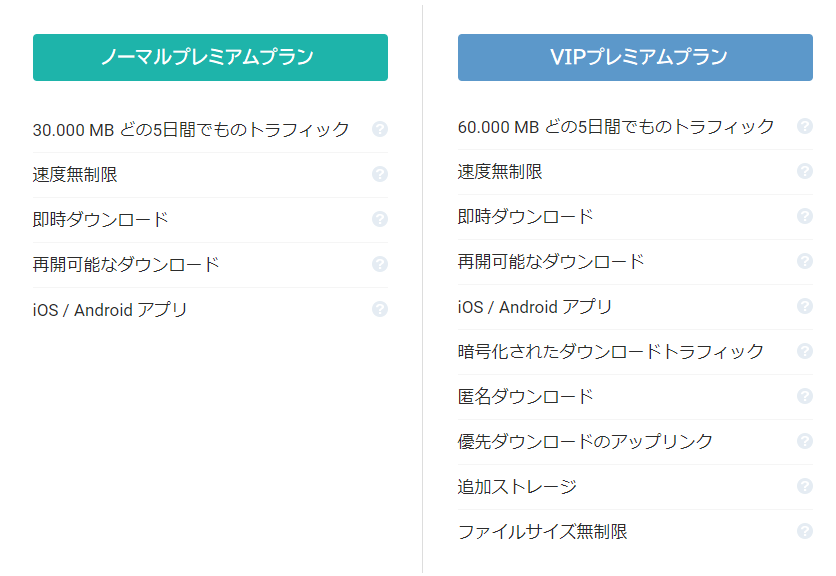Click the 追加ストレージ feature label
The width and height of the screenshot is (836, 576).
(x=517, y=486)
